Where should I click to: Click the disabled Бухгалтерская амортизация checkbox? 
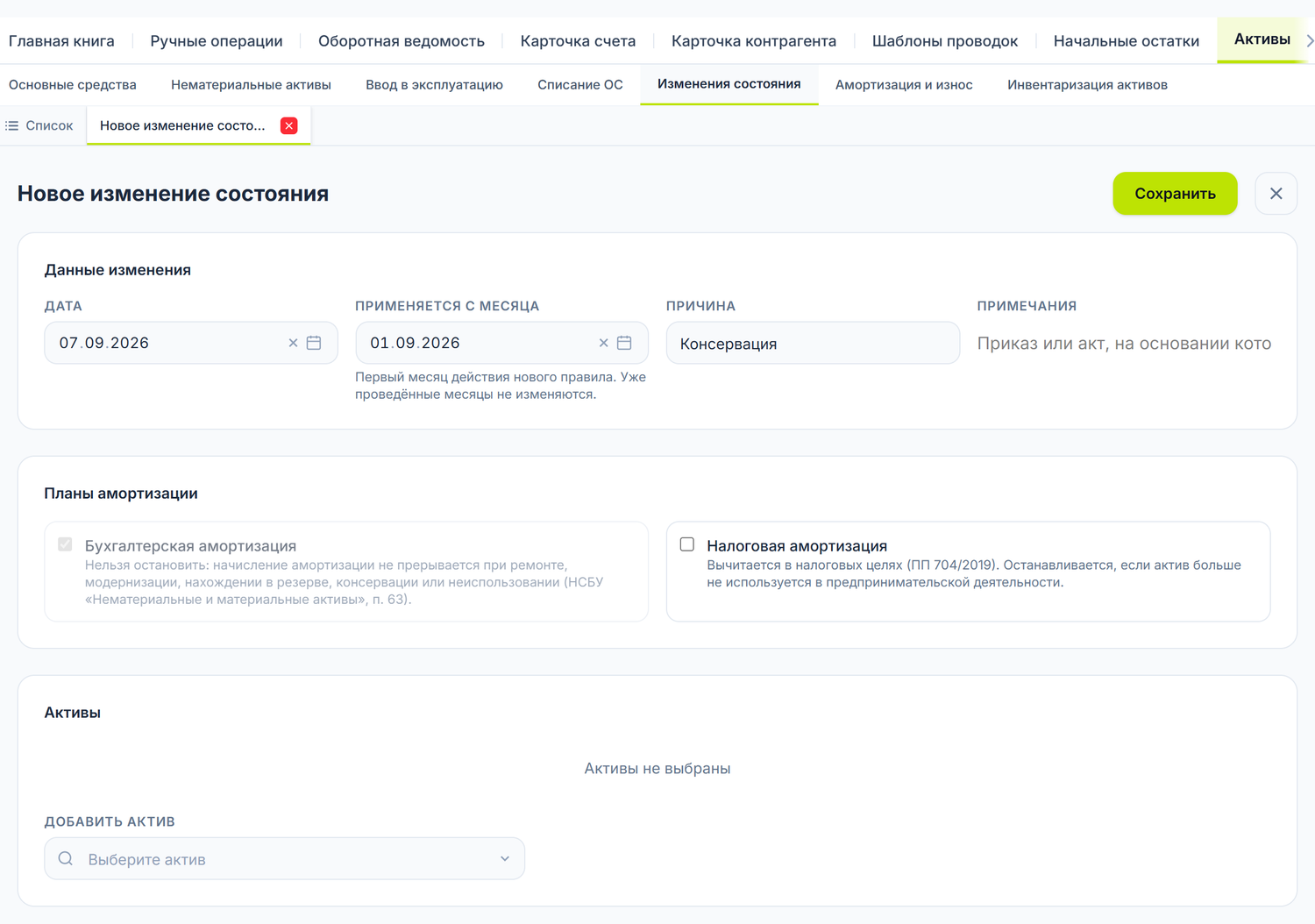pyautogui.click(x=65, y=544)
